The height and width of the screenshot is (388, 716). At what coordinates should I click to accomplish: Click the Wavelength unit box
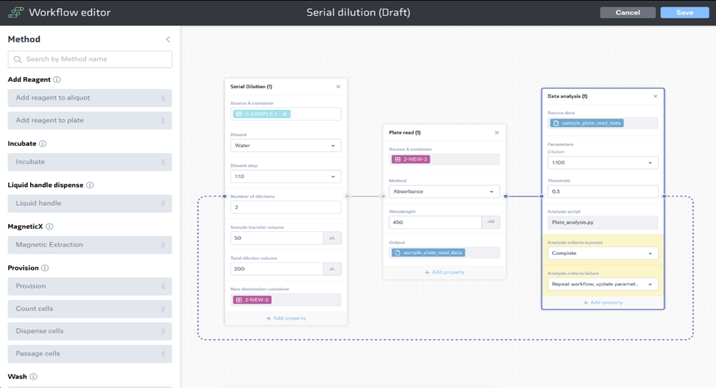(491, 222)
